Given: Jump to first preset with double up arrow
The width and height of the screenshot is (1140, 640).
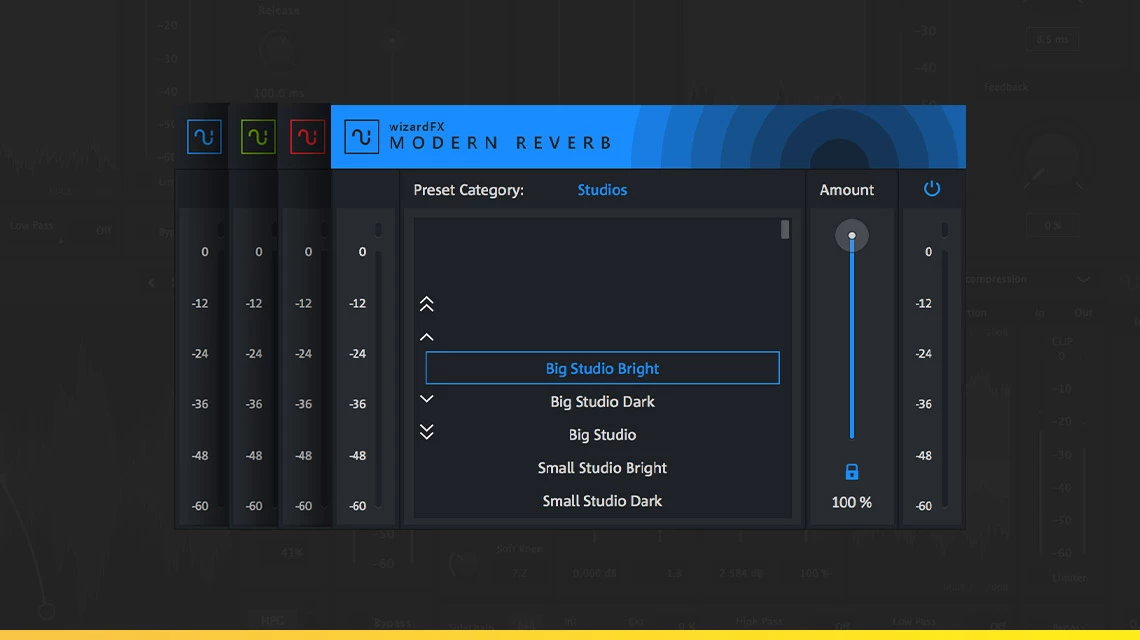Looking at the screenshot, I should (x=427, y=304).
